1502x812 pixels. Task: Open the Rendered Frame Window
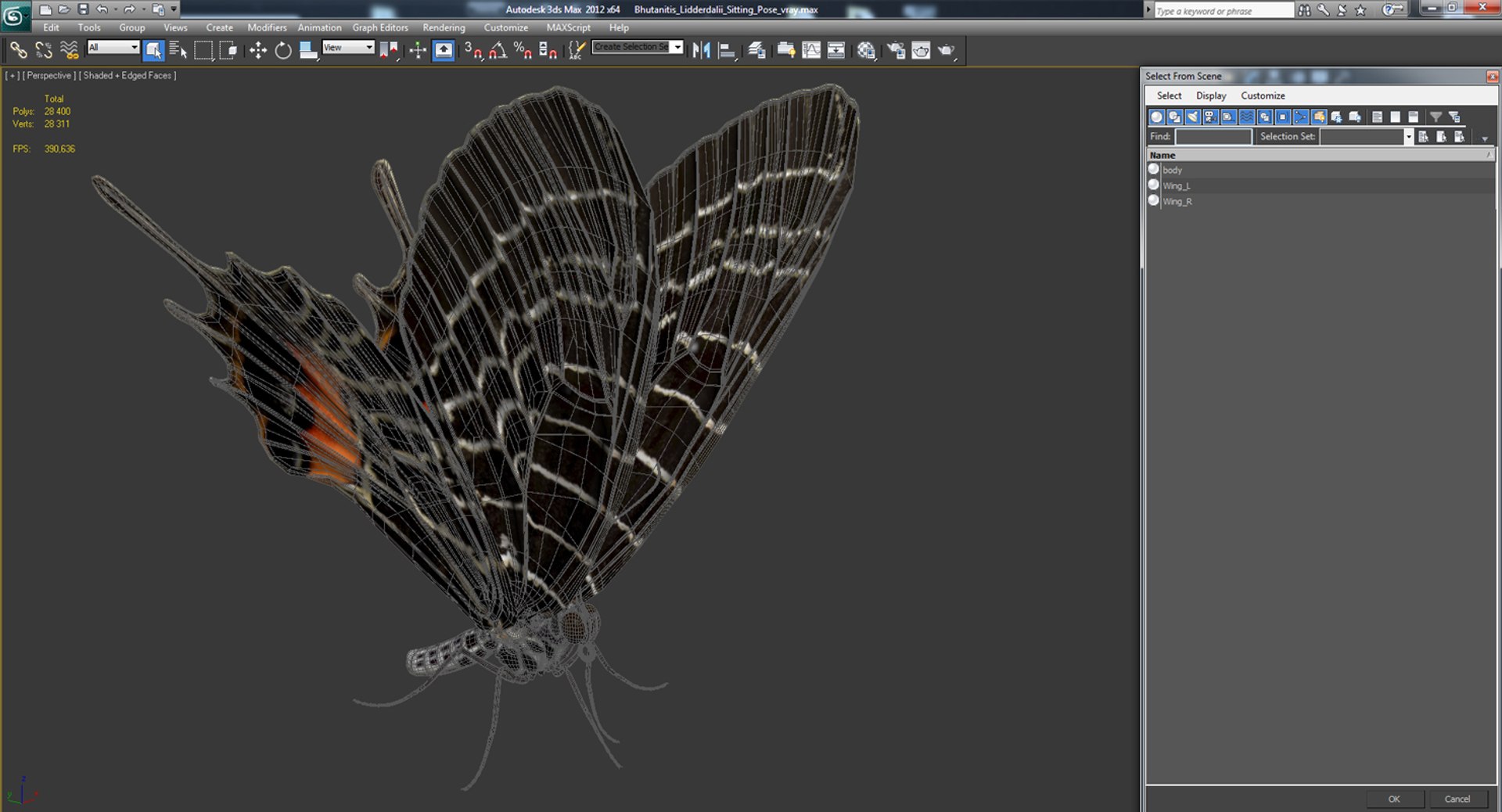pos(921,51)
